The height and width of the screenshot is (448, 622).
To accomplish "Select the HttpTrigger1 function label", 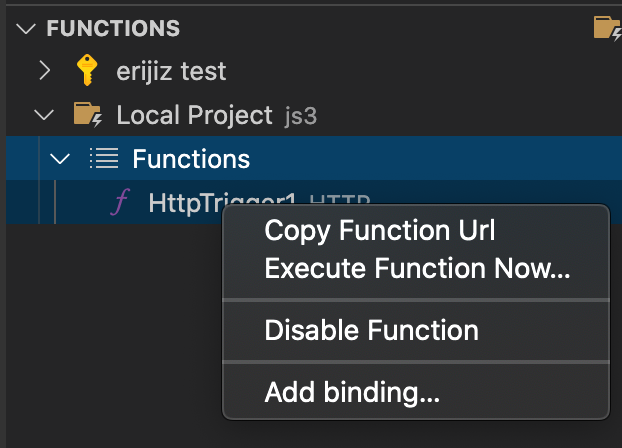I will point(185,200).
